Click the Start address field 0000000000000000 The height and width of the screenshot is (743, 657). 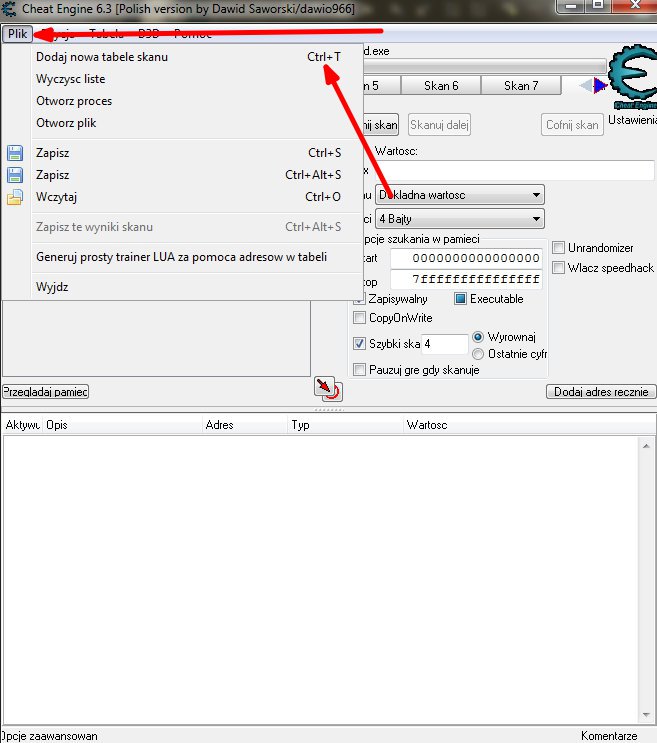click(466, 258)
